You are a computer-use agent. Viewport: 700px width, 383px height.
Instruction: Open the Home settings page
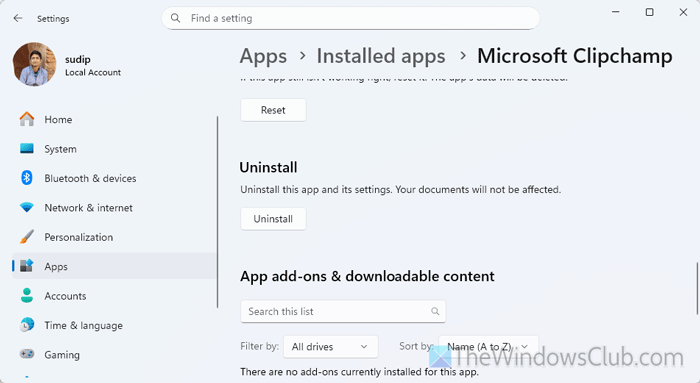(x=115, y=119)
